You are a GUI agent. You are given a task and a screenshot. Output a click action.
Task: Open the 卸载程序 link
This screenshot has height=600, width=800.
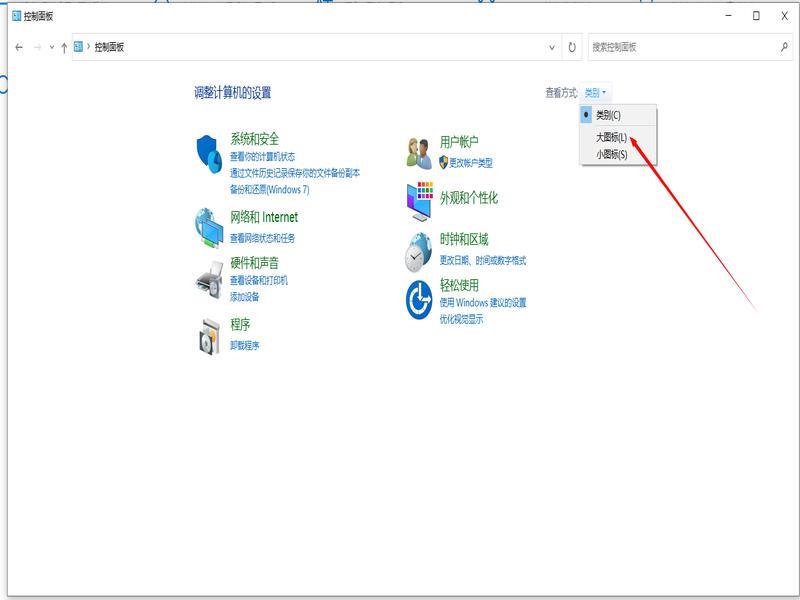pyautogui.click(x=244, y=346)
